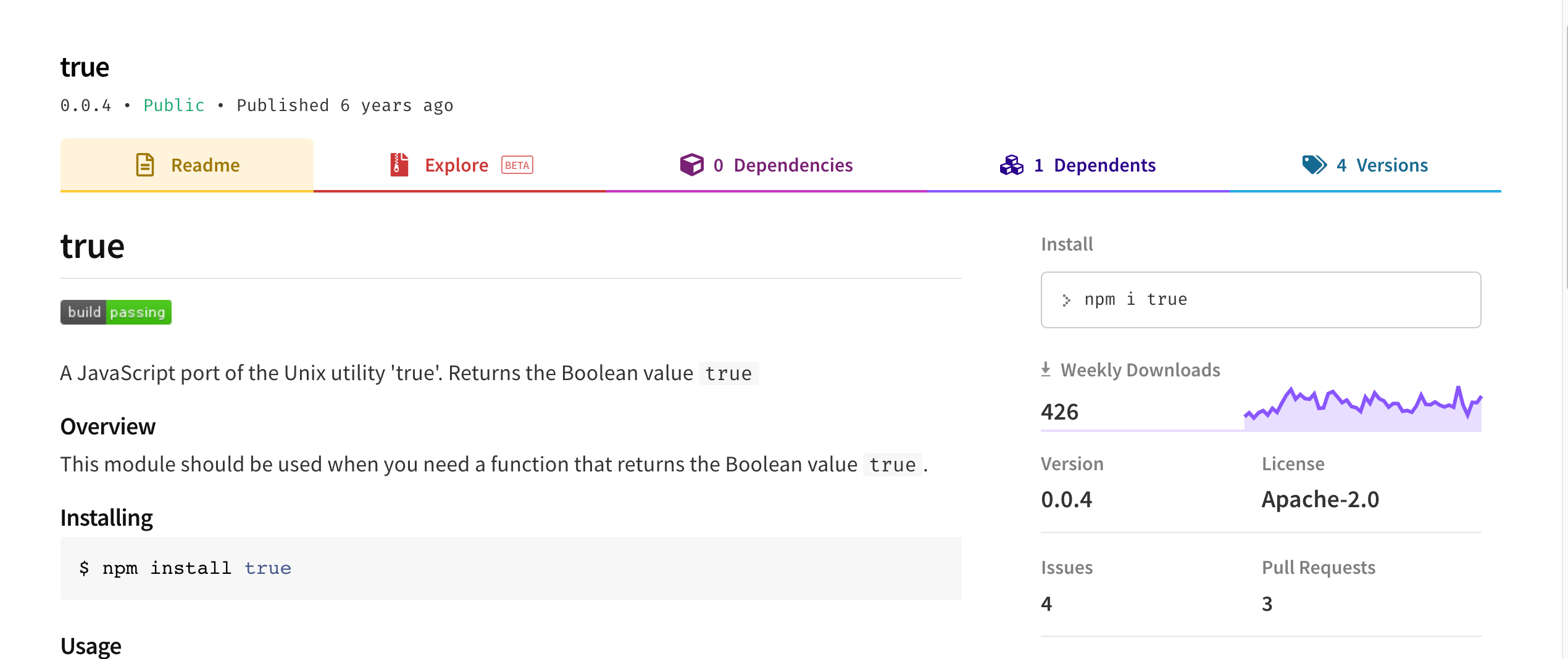Open the Readme tab
The image size is (1568, 659).
point(187,165)
